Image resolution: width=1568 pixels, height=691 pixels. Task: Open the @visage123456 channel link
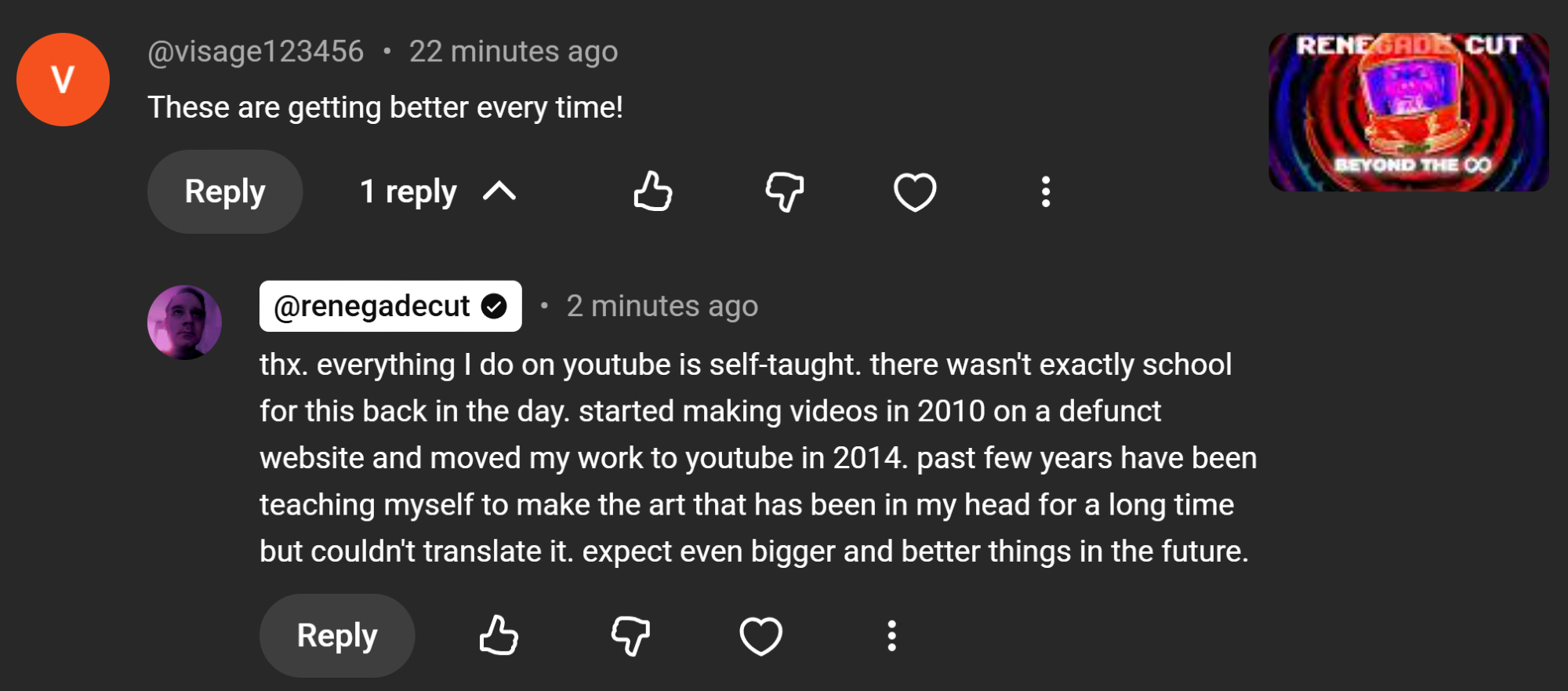(256, 52)
